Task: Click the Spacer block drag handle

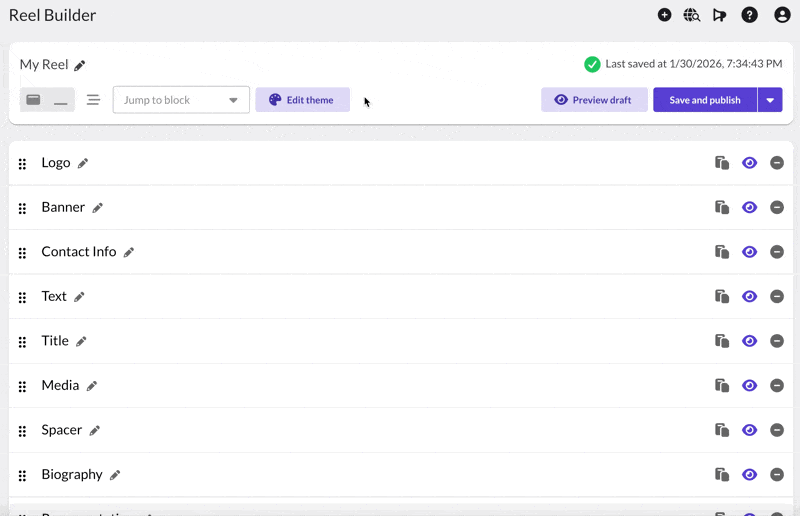Action: (22, 431)
